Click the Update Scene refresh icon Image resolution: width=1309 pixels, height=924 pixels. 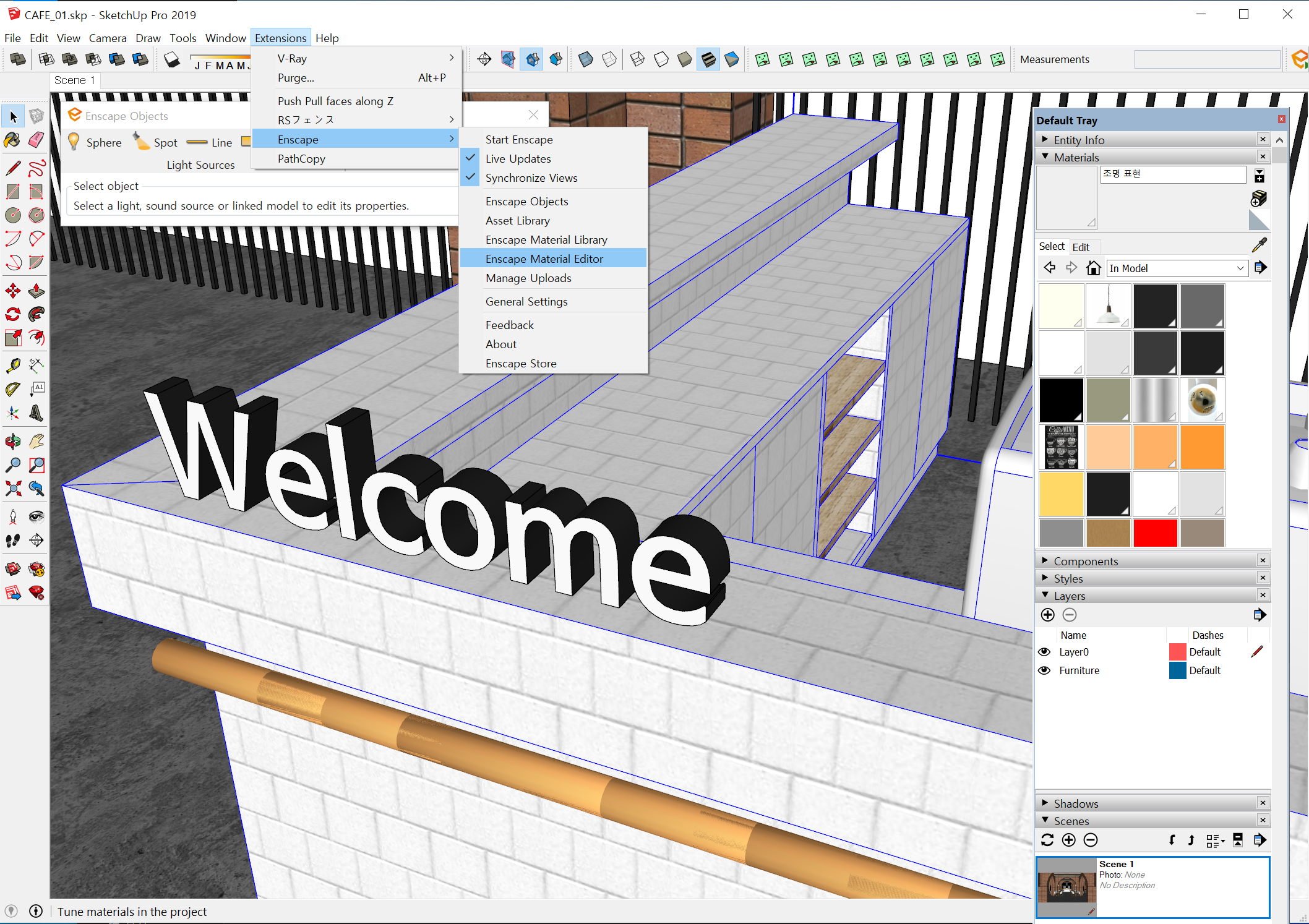(x=1047, y=840)
